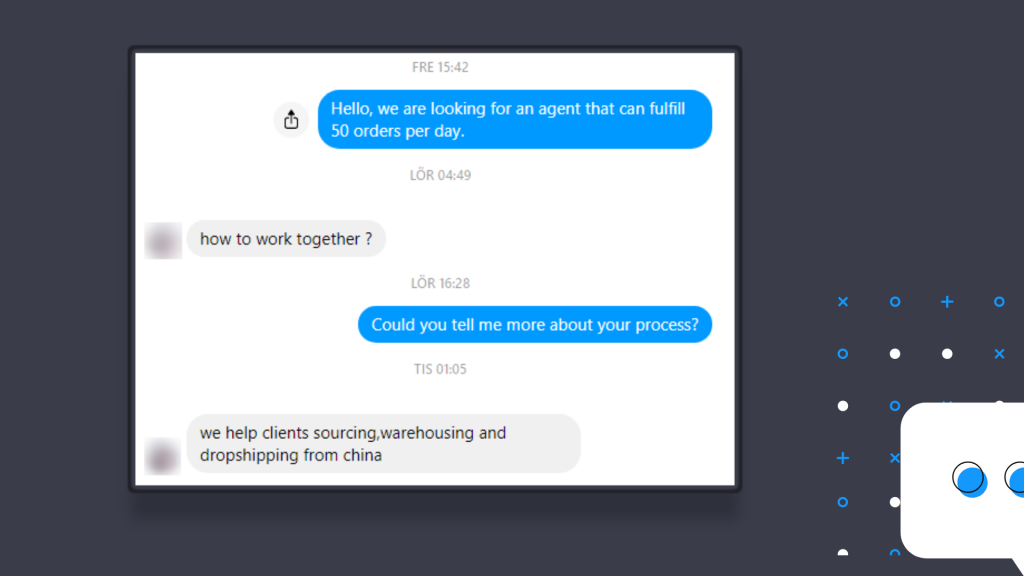
Task: Click the blue ring left of the two white dots
Action: 843,354
